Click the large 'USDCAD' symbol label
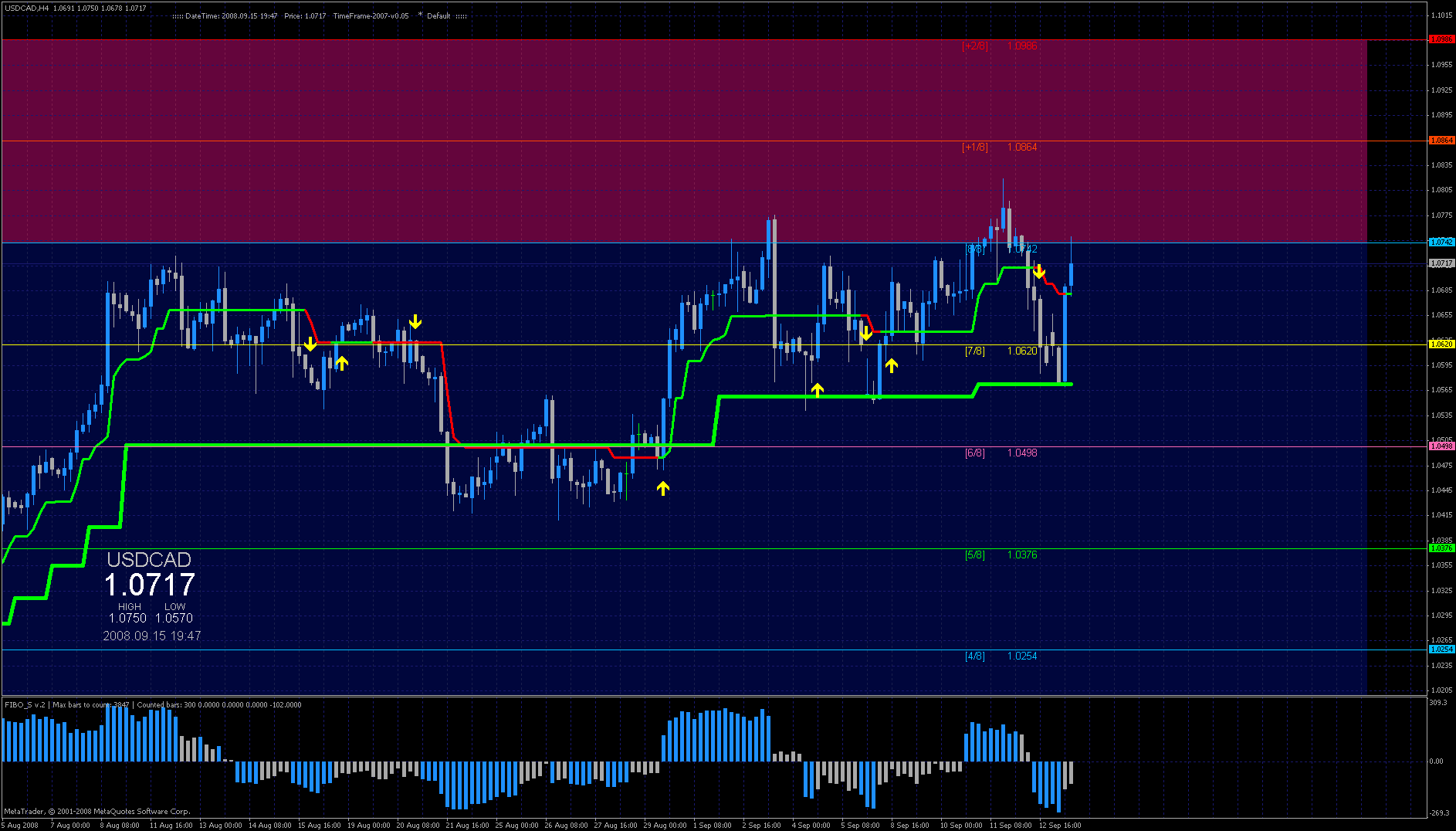 149,560
